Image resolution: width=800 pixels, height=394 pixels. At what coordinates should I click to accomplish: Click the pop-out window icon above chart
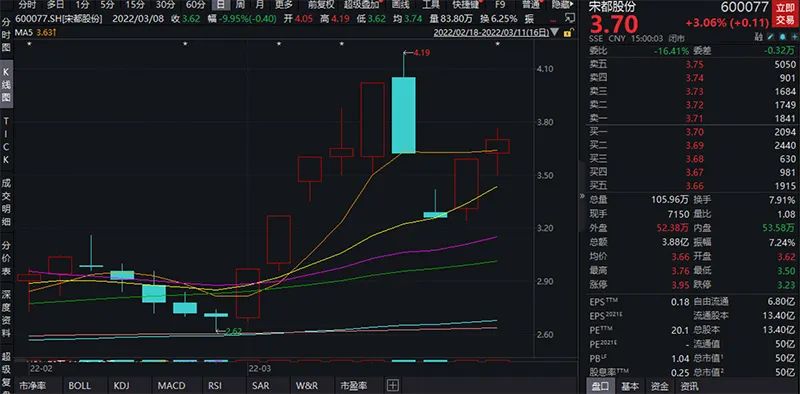coord(570,19)
